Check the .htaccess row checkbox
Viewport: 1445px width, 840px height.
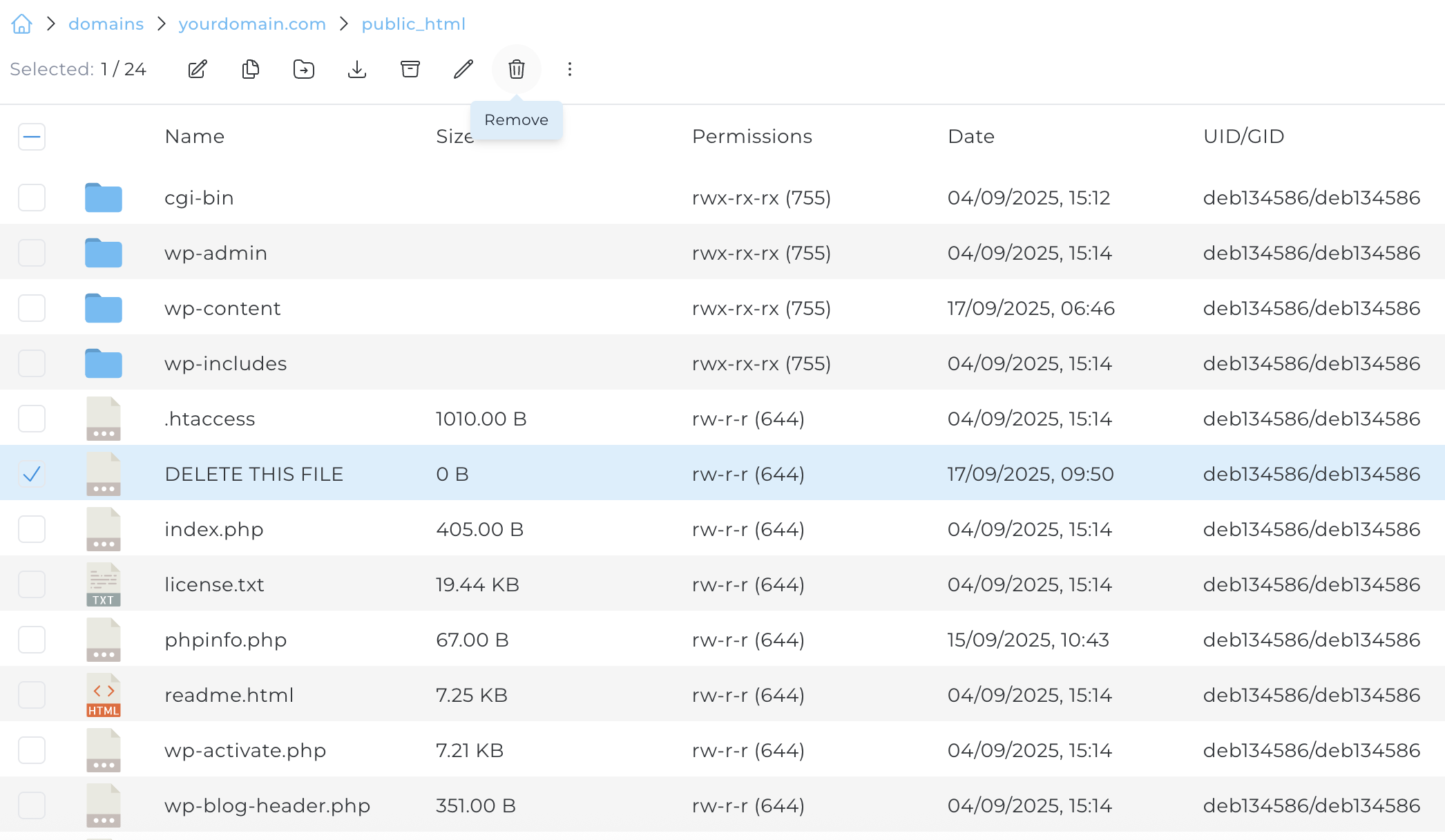pos(32,418)
